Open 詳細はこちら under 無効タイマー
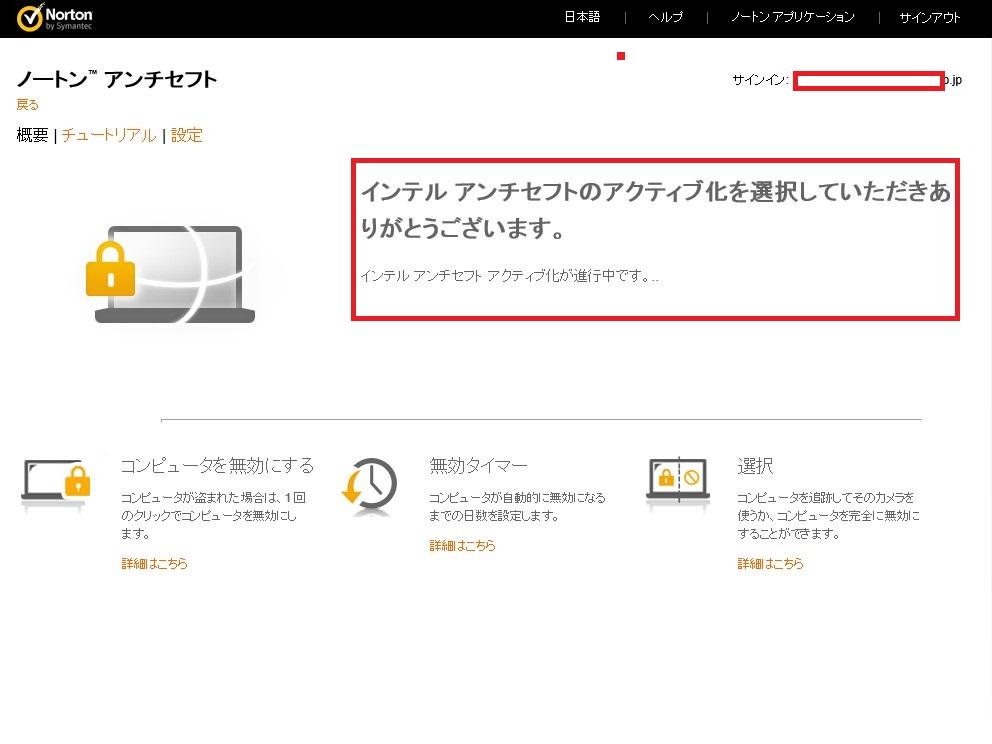 pos(462,545)
